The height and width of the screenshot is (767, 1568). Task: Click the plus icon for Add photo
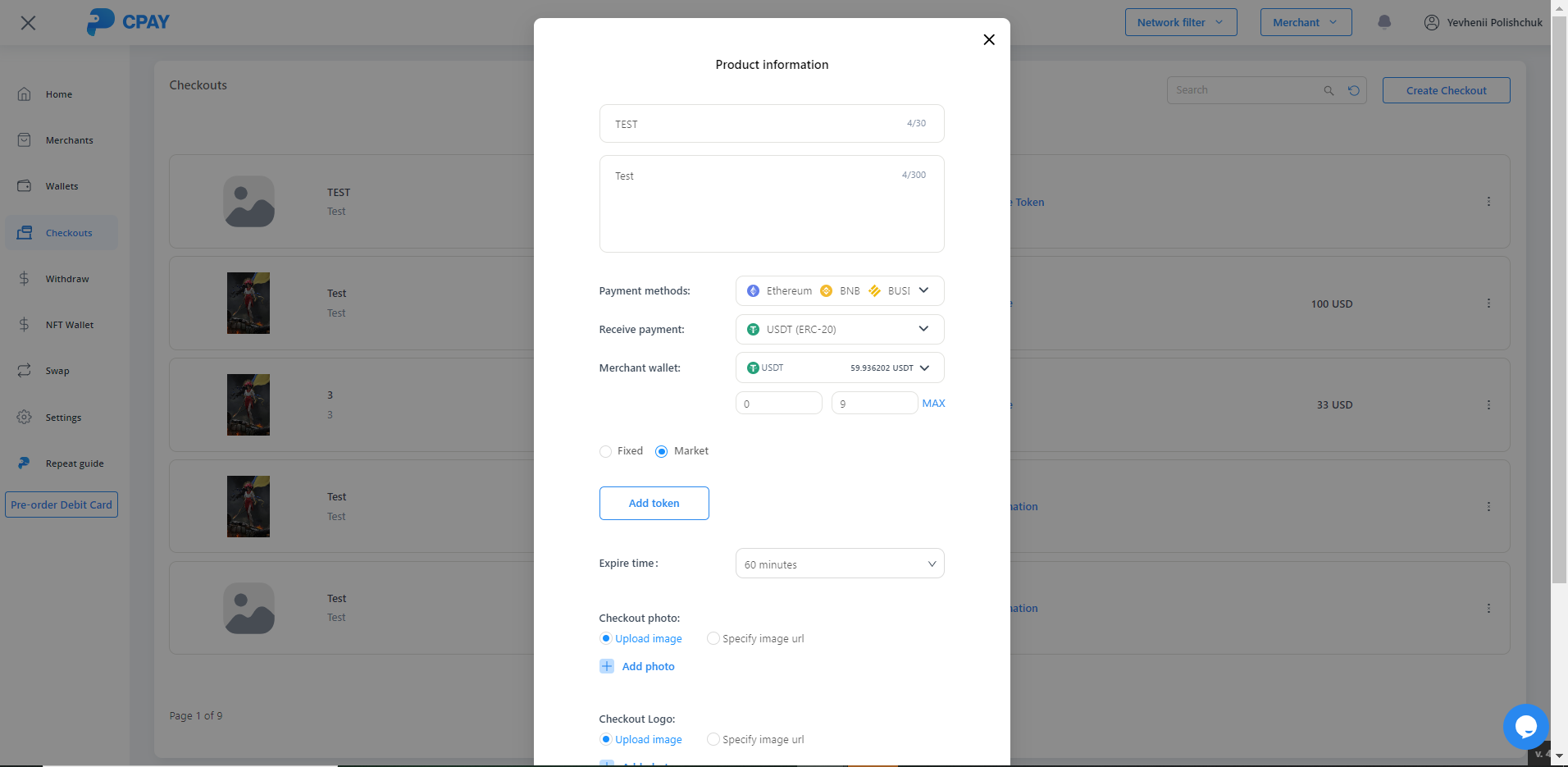point(607,666)
